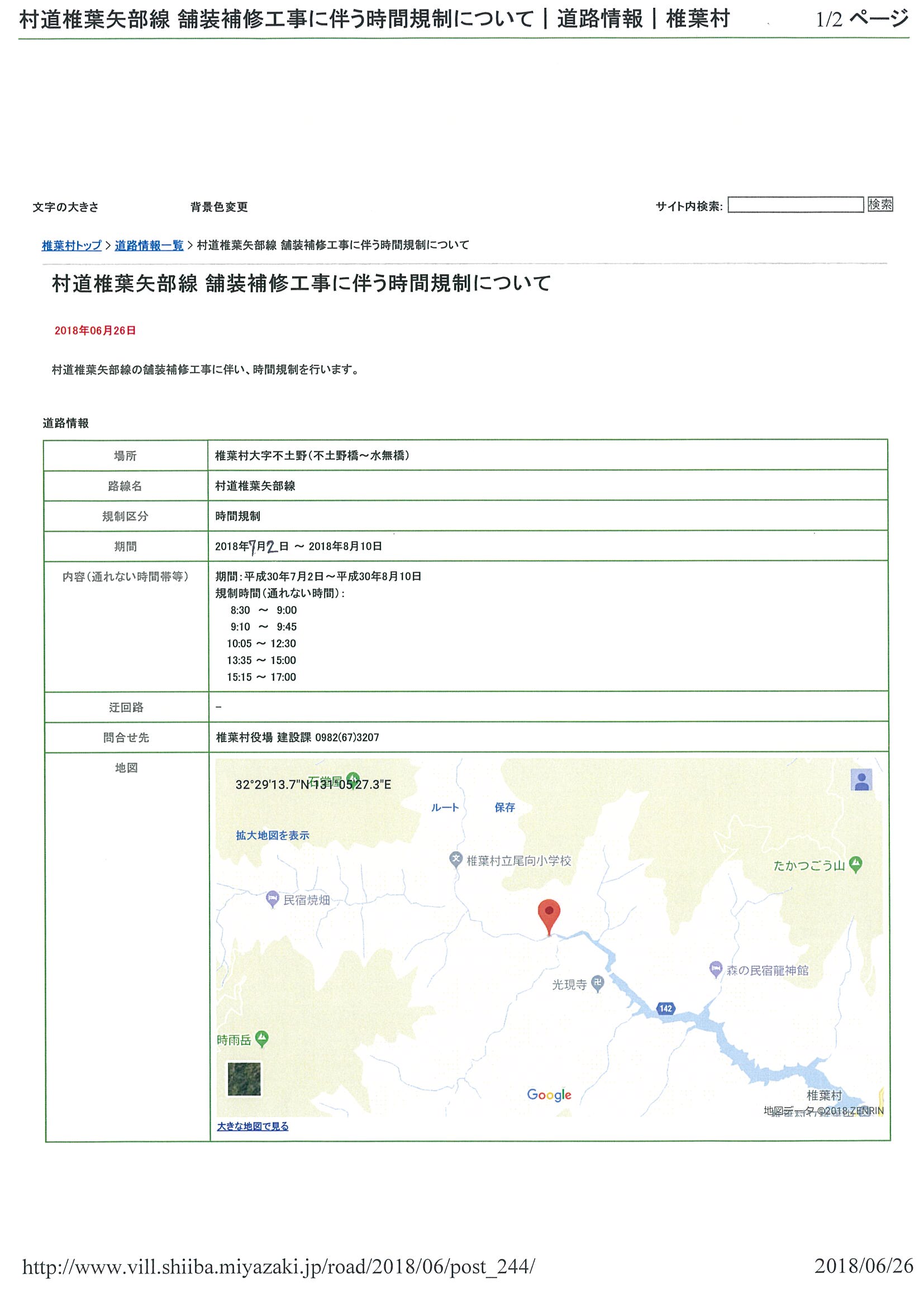Click 拡大地図を表示 on the map
Viewport: 924px width, 1307px height.
[x=273, y=835]
